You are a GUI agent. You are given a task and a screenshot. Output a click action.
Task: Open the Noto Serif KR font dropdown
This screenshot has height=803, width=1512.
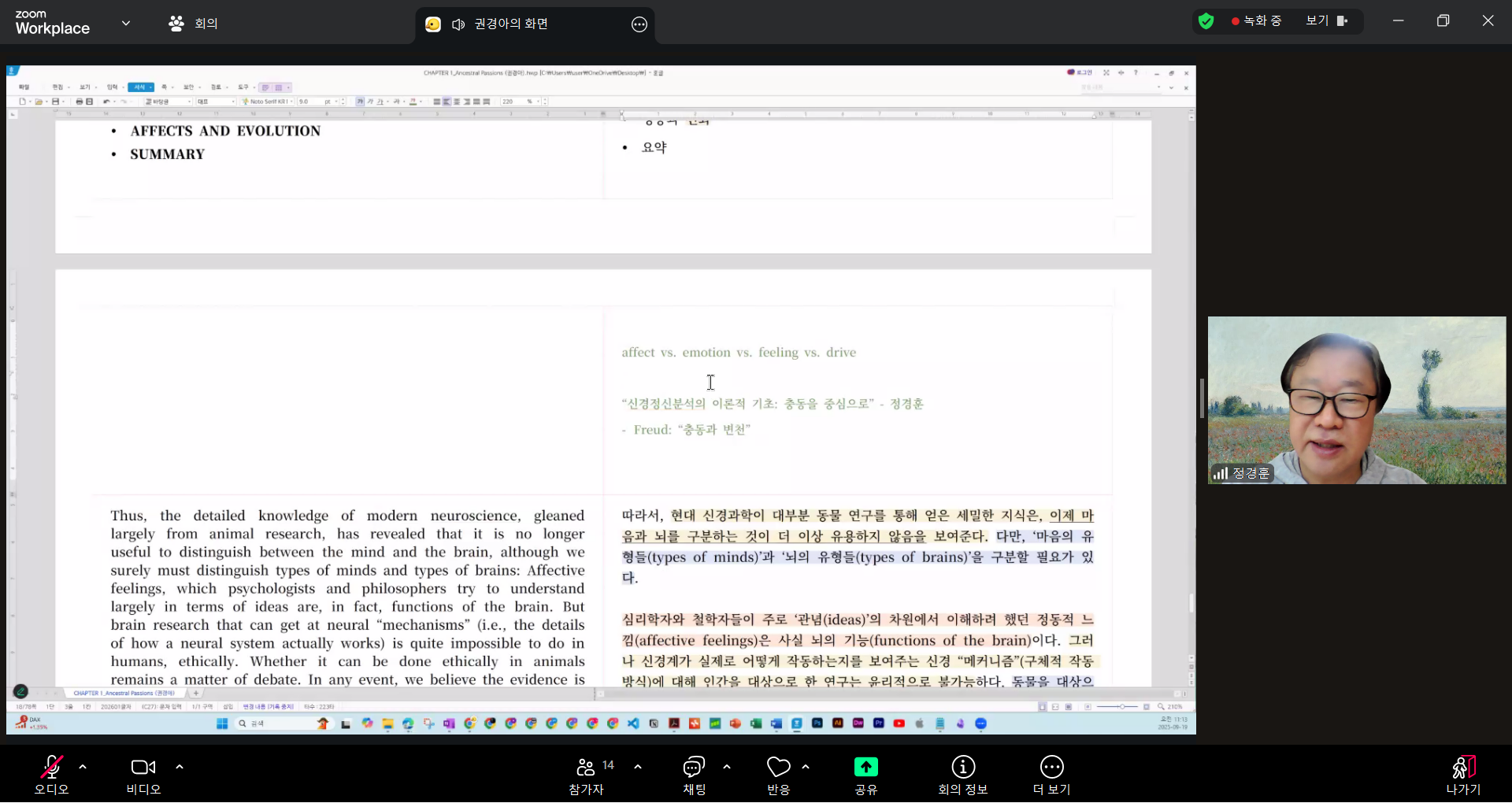coord(268,102)
